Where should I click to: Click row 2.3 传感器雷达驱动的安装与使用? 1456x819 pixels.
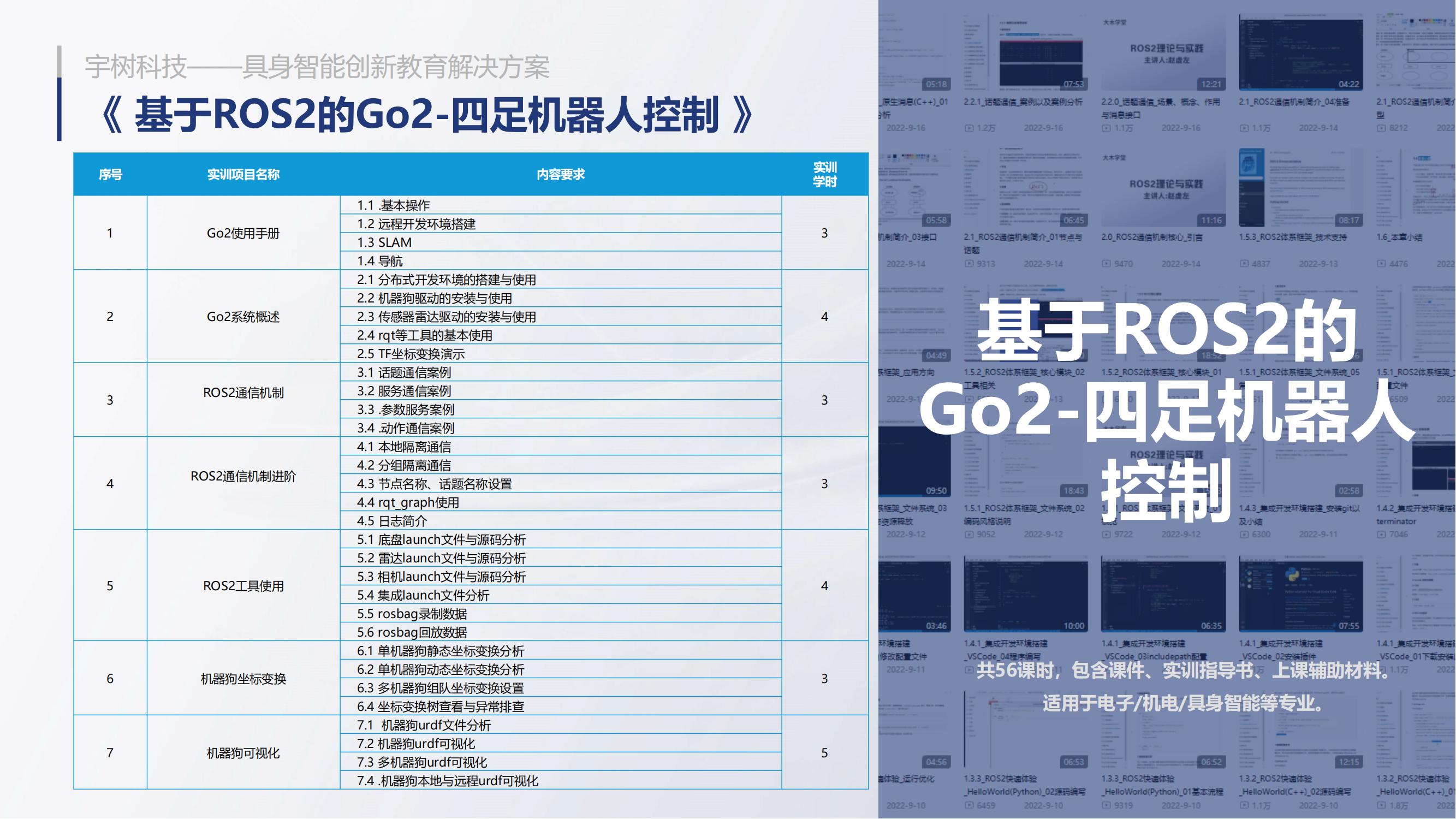(x=561, y=317)
